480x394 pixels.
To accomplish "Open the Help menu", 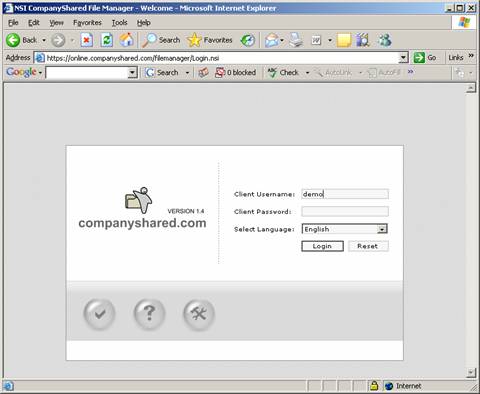I will tap(144, 23).
